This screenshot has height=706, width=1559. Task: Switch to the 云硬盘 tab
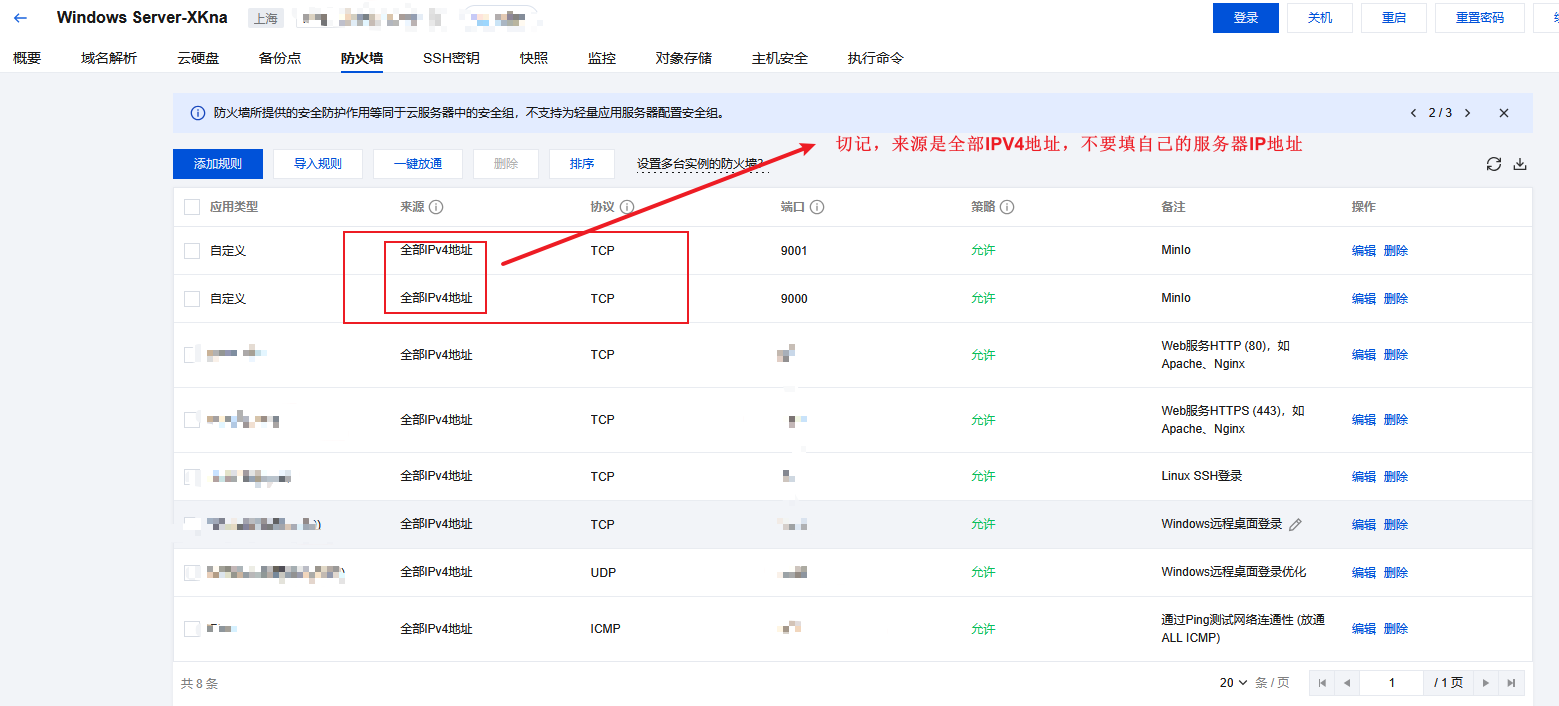click(x=198, y=58)
